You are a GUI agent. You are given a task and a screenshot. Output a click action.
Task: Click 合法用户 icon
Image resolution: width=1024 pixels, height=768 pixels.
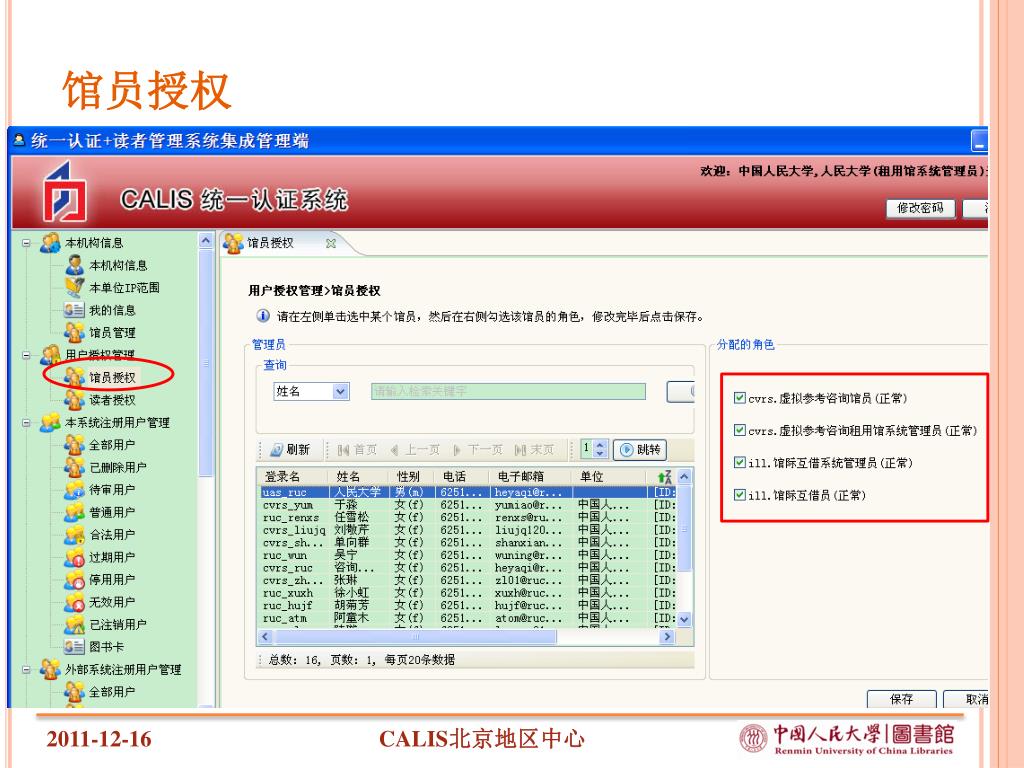pos(74,535)
